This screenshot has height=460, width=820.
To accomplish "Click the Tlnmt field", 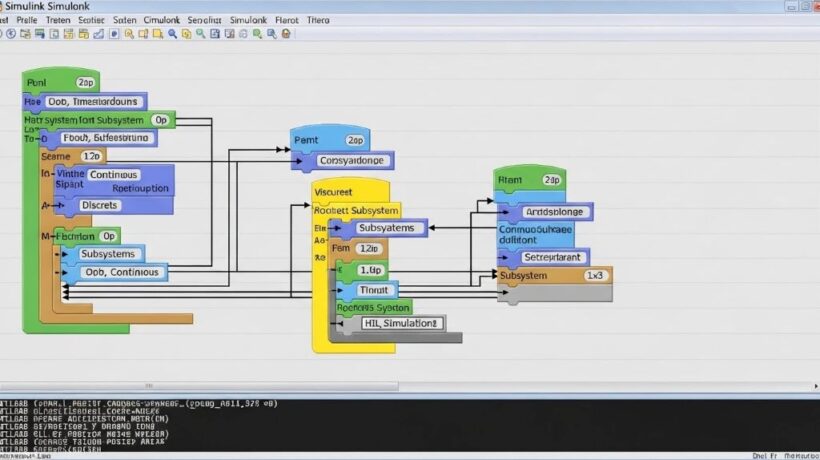I will [374, 290].
